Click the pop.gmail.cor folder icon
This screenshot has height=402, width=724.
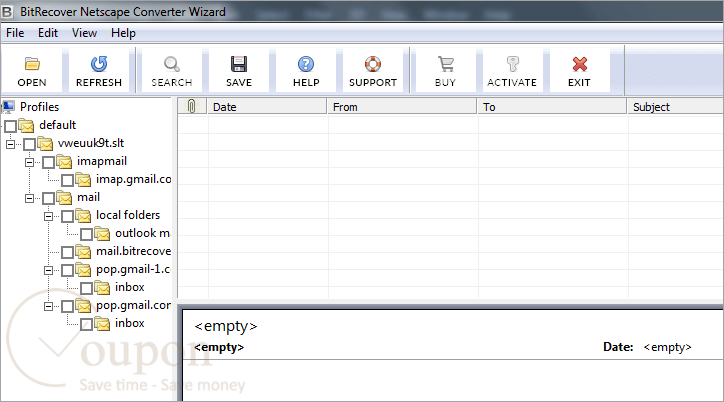pyautogui.click(x=83, y=306)
